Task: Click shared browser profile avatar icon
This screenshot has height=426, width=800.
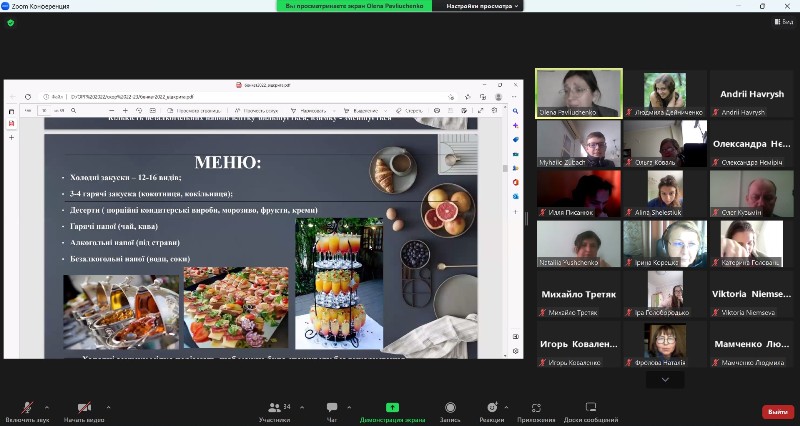Action: click(498, 97)
